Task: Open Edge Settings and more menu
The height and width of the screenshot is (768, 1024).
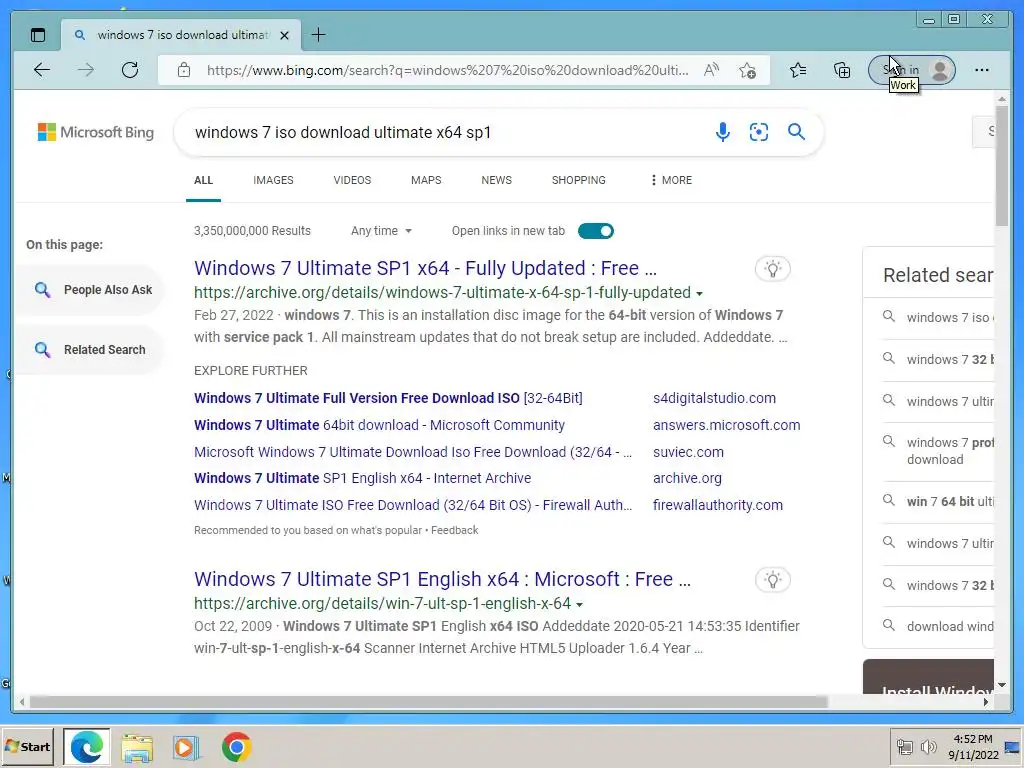Action: click(x=982, y=70)
